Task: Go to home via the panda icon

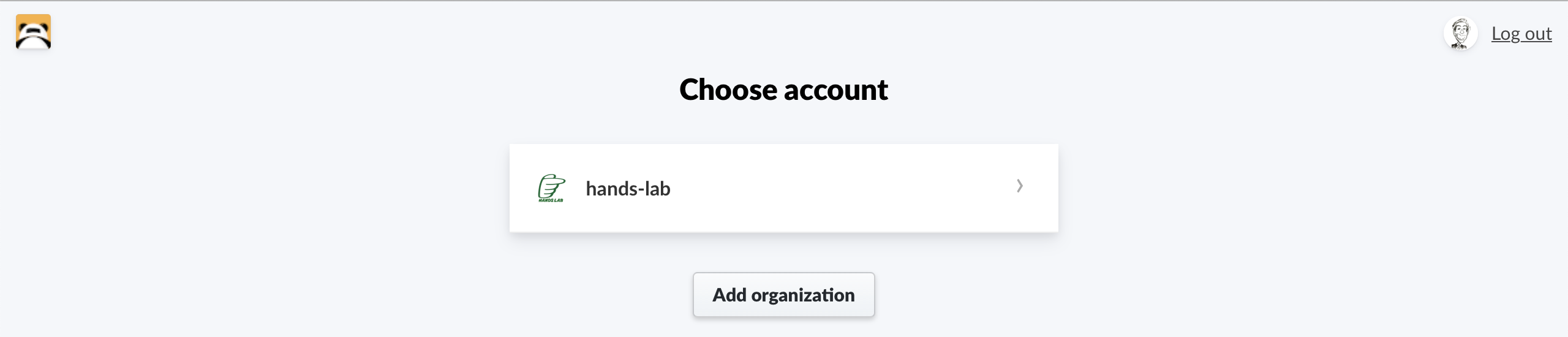Action: [33, 32]
